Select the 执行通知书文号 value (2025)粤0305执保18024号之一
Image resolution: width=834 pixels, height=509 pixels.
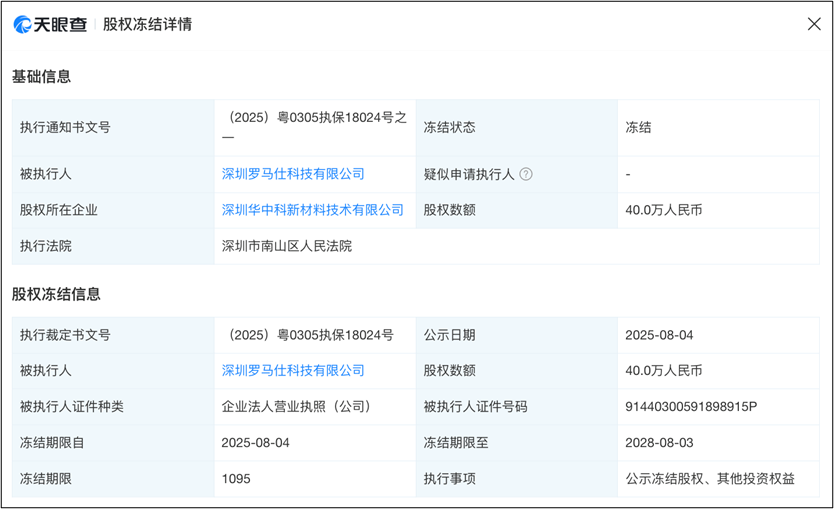click(314, 127)
